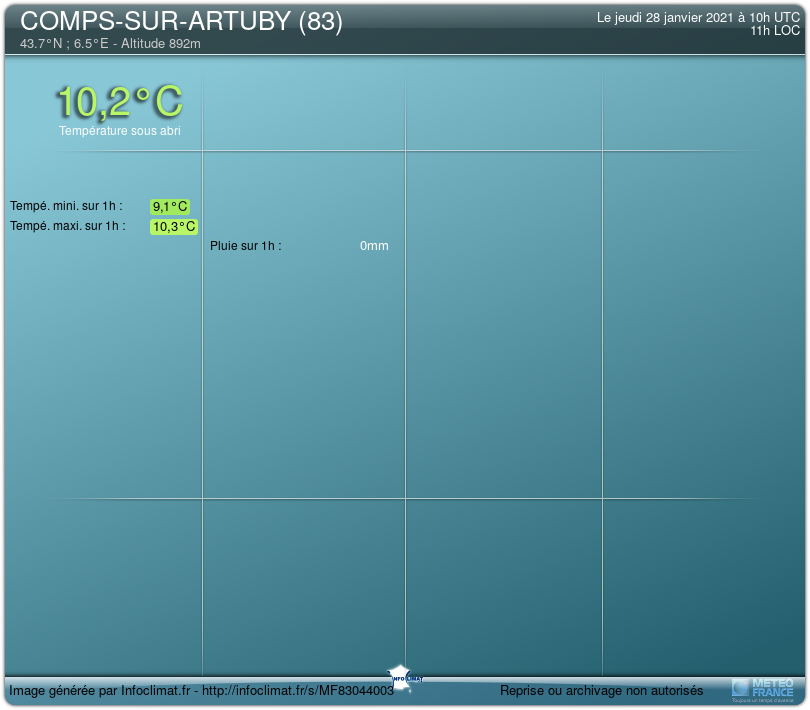
Task: Select the "11h LOC" local time text
Action: pos(775,31)
